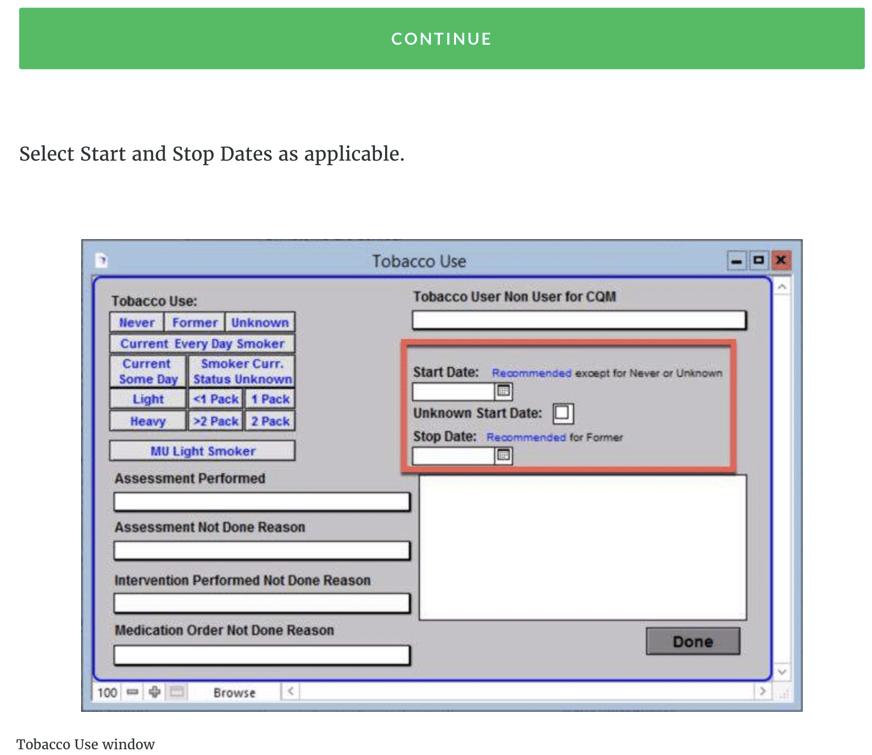Select the MU Light Smoker button
Image resolution: width=872 pixels, height=755 pixels.
(x=202, y=451)
